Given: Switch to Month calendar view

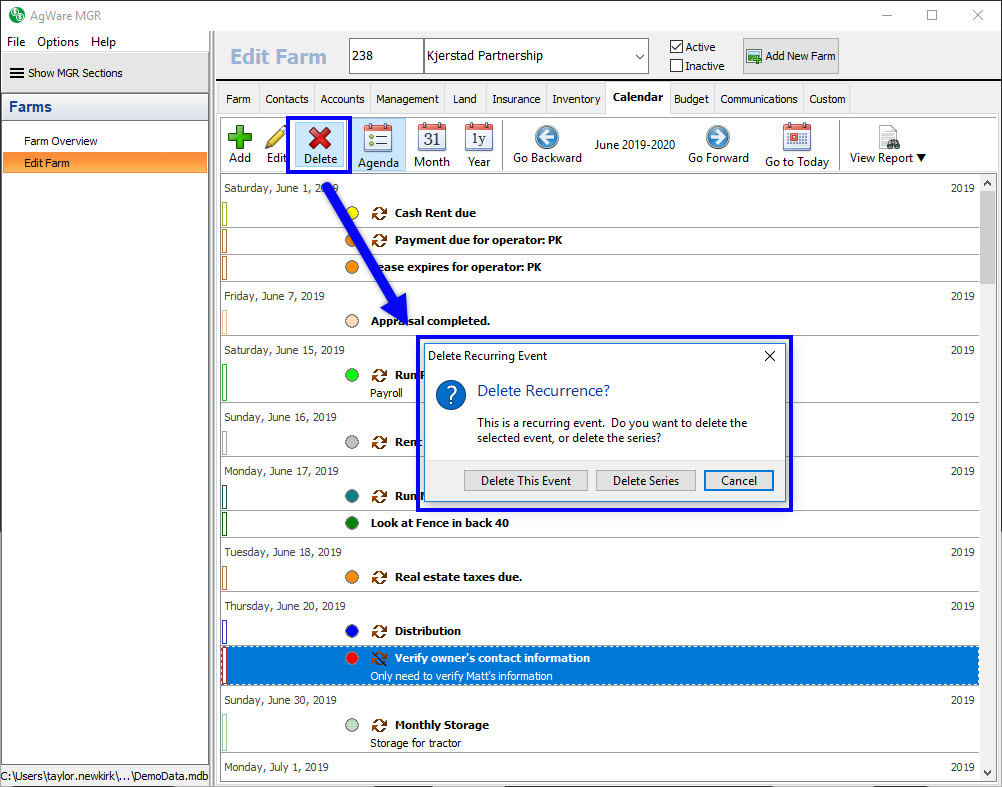Looking at the screenshot, I should [x=432, y=138].
